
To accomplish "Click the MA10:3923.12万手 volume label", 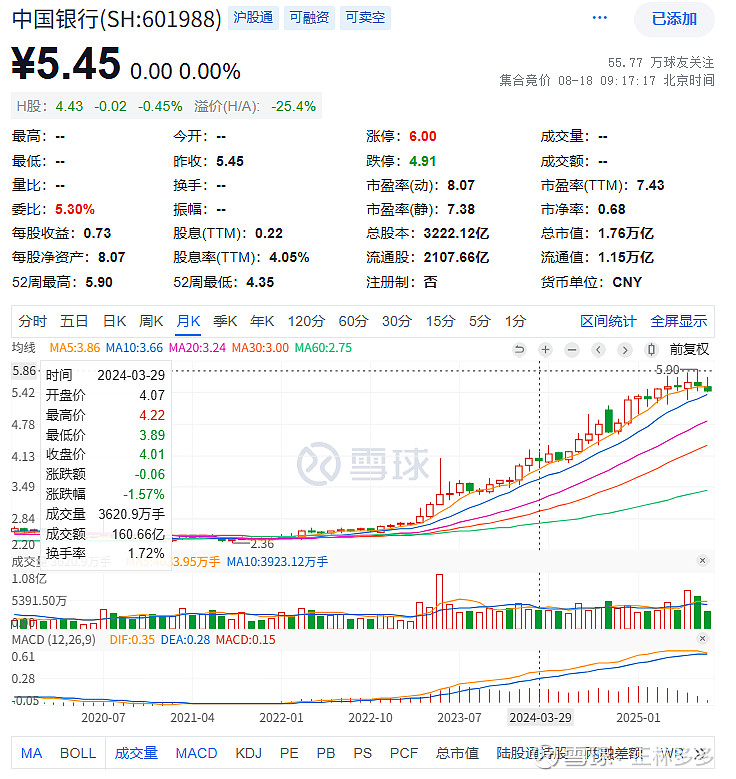I will 277,562.
